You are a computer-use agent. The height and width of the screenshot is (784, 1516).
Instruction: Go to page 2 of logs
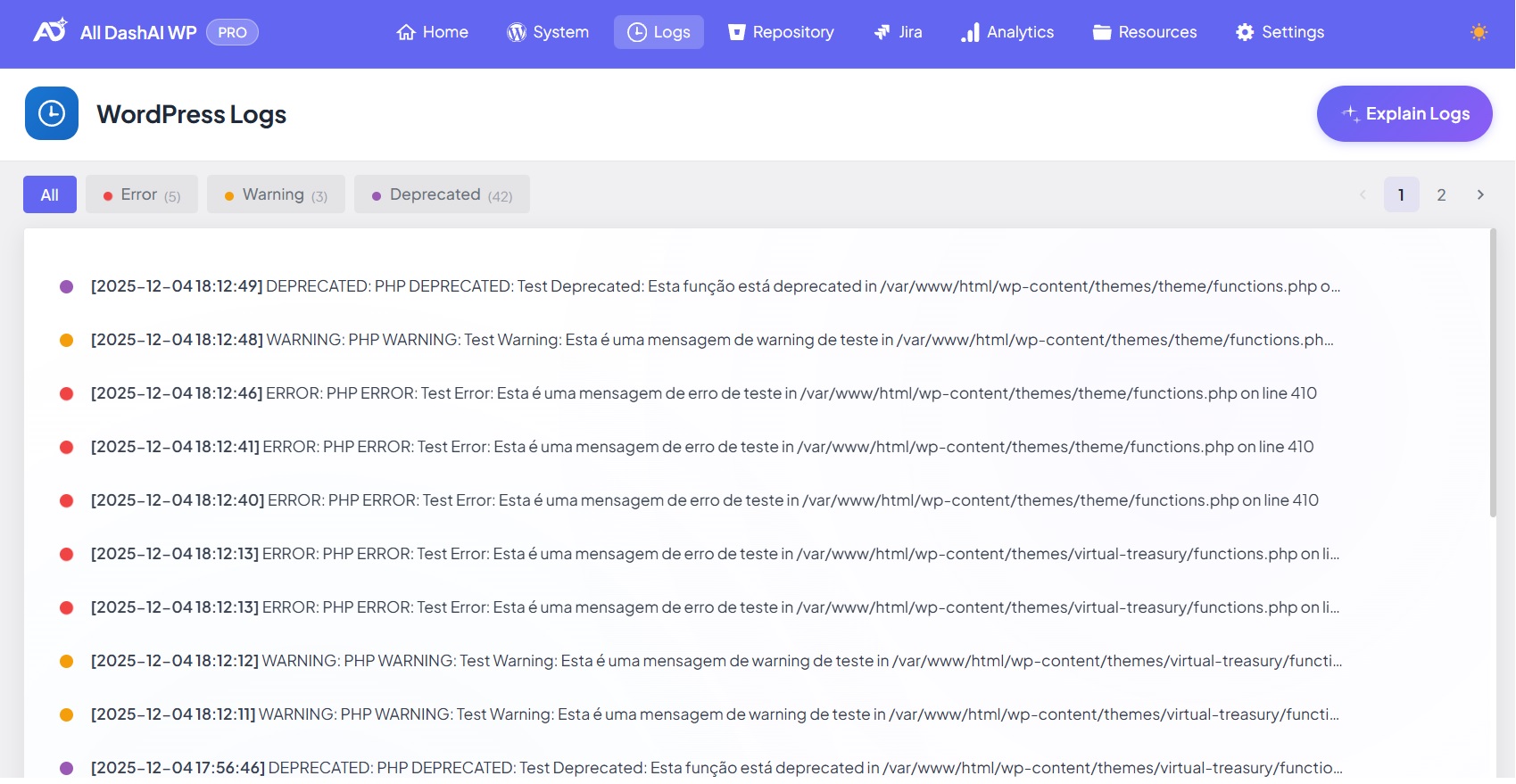tap(1441, 194)
